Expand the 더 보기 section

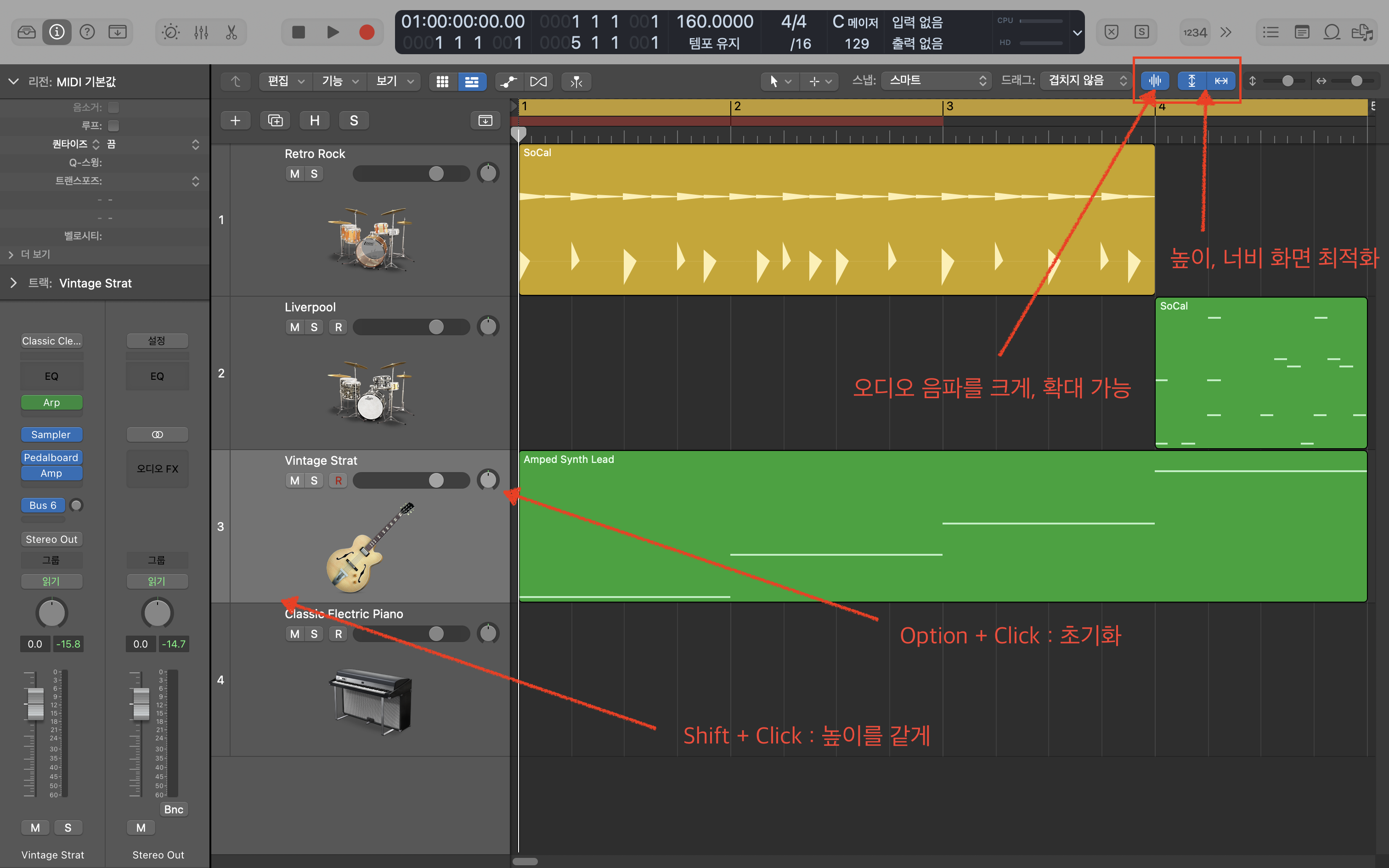click(11, 254)
